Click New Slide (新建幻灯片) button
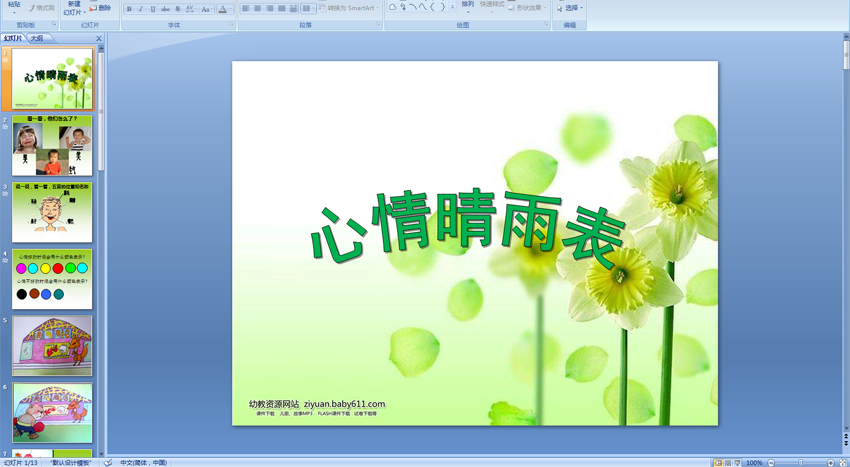 (74, 8)
